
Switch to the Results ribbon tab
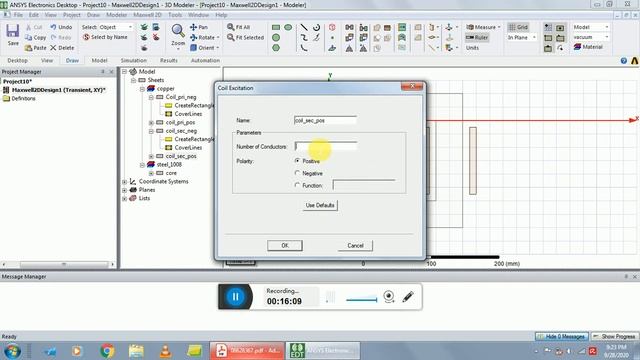pyautogui.click(x=169, y=60)
